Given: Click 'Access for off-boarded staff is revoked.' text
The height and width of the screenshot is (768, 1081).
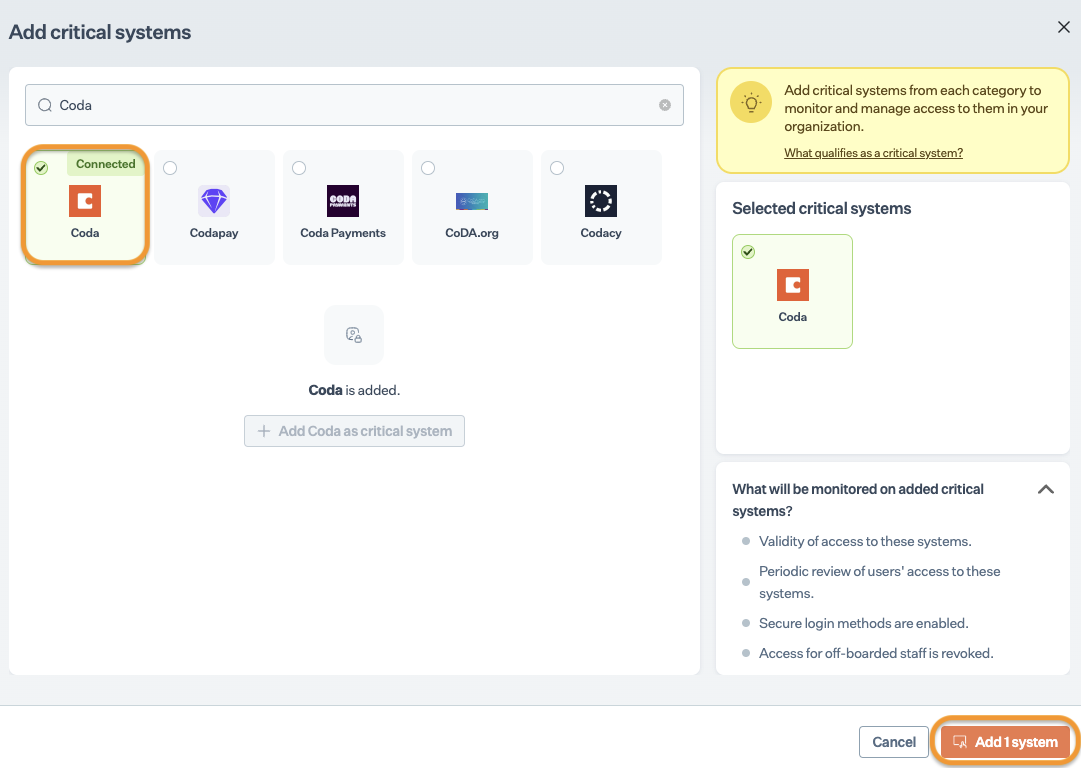Looking at the screenshot, I should pos(876,653).
